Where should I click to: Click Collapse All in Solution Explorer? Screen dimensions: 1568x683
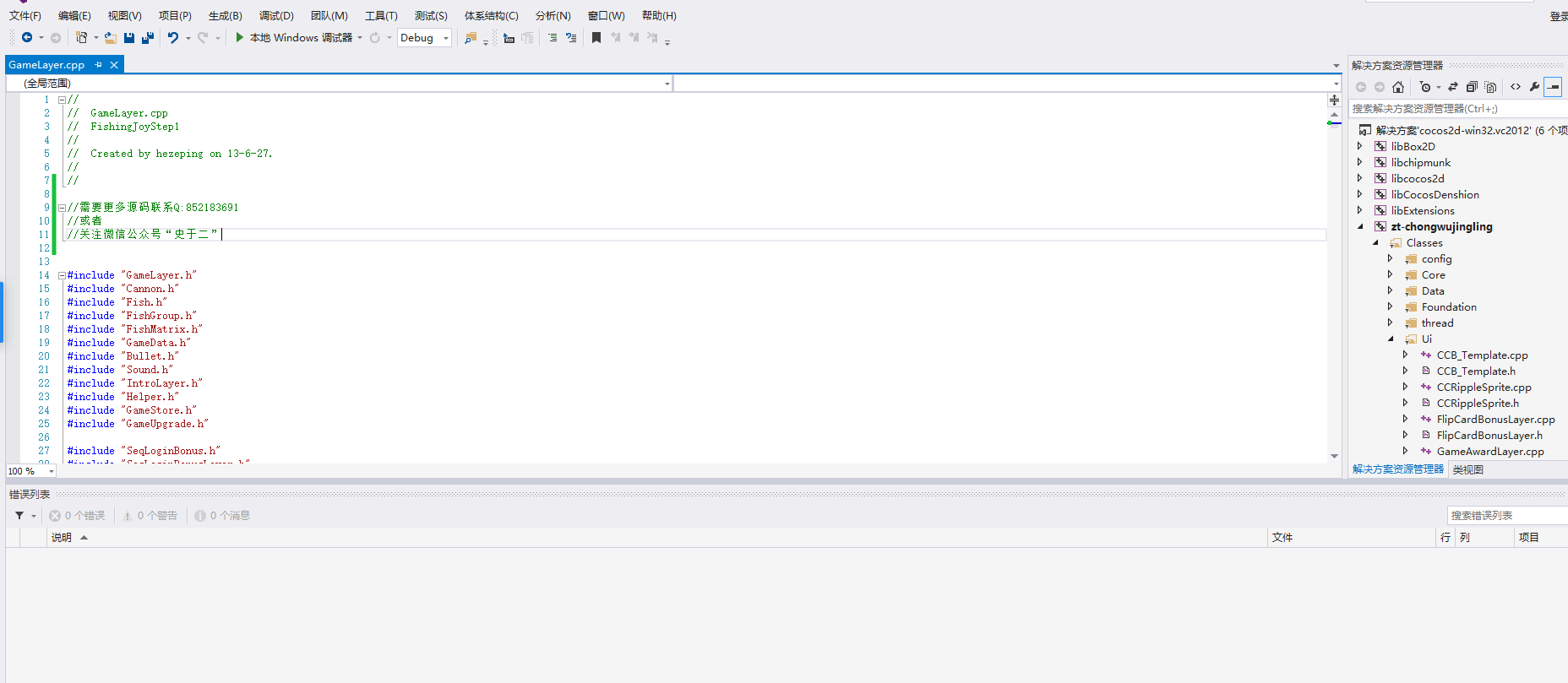click(1472, 87)
